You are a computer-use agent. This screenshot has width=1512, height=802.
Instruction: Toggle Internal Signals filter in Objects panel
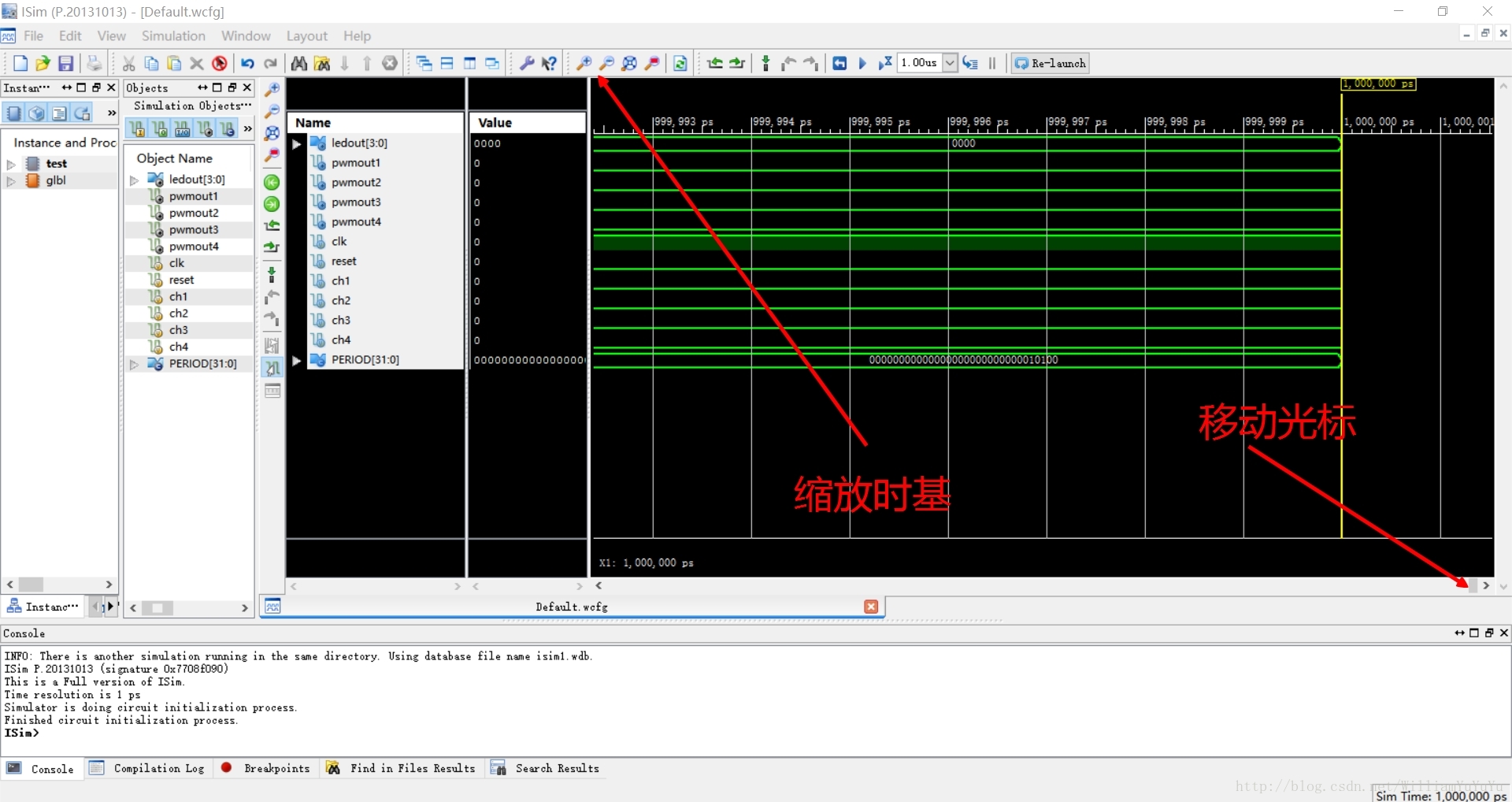click(x=205, y=128)
